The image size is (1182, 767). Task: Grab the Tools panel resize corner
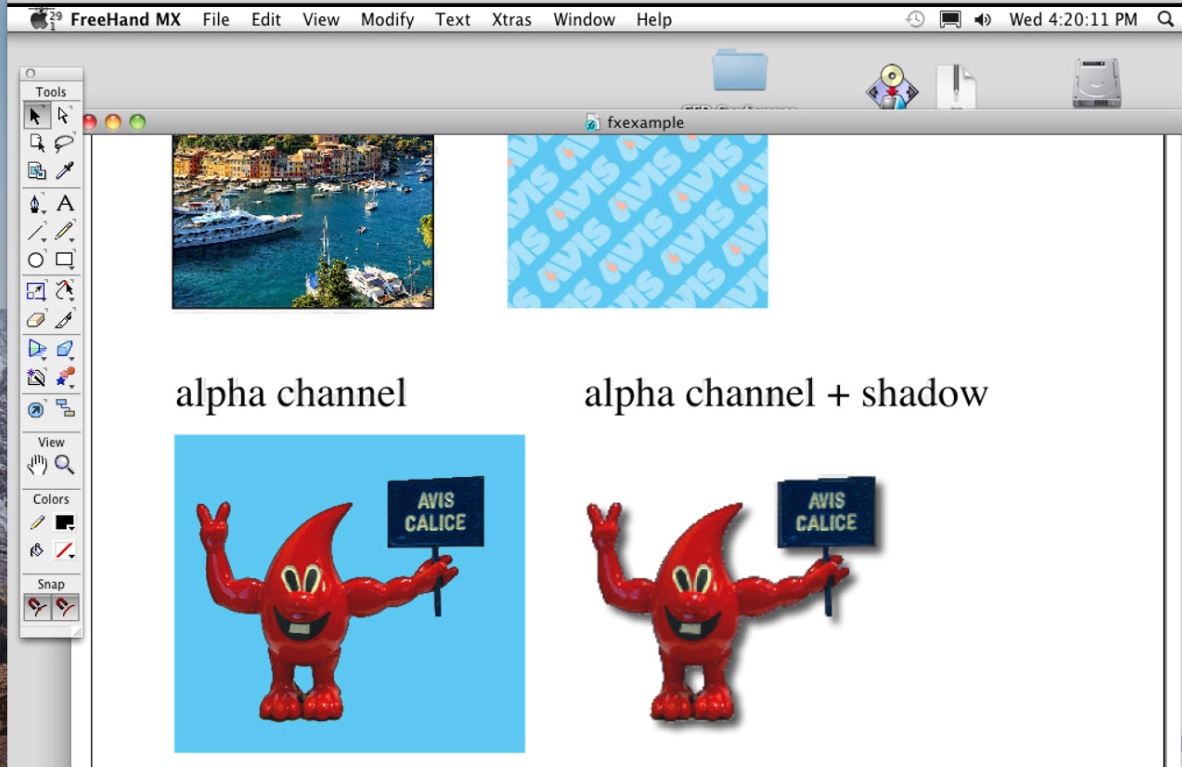pyautogui.click(x=76, y=631)
